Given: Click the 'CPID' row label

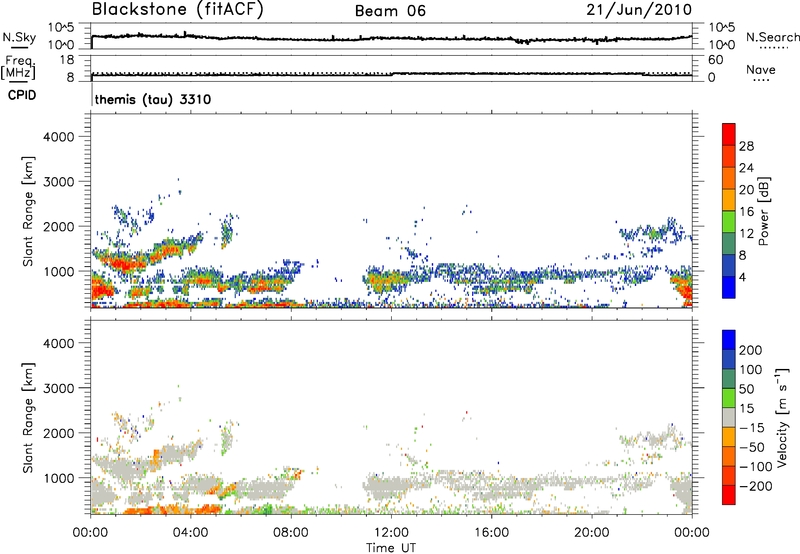Looking at the screenshot, I should (22, 95).
